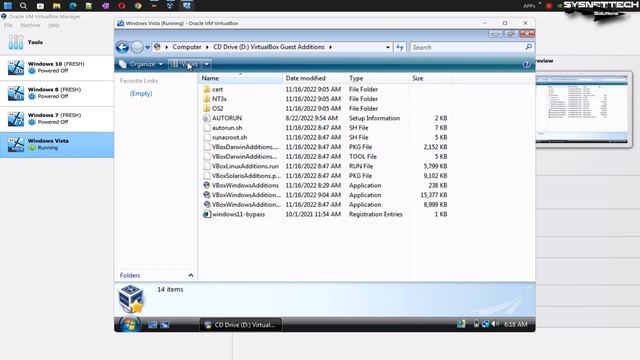Select VBoxWindowsAdditions 238 KB application icon
The width and height of the screenshot is (640, 360).
(x=207, y=185)
